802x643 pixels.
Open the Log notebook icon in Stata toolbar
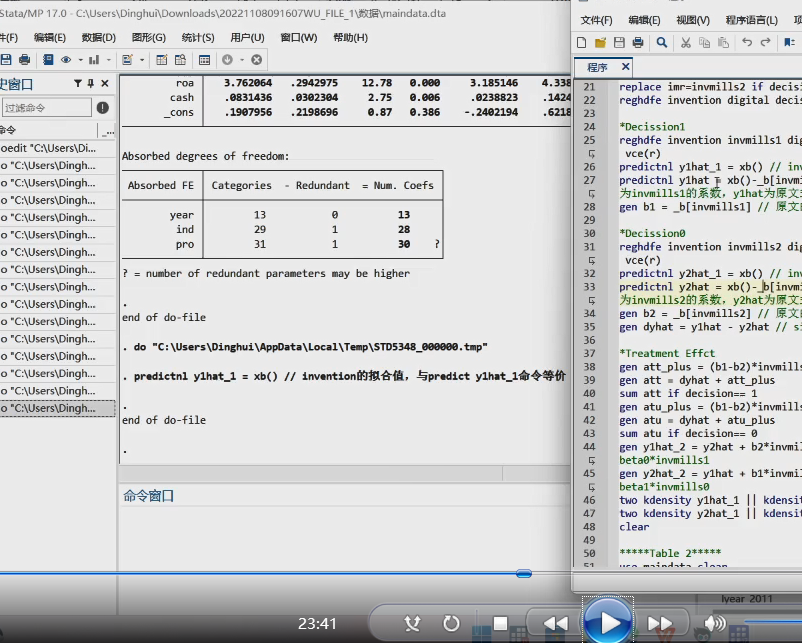(x=48, y=60)
